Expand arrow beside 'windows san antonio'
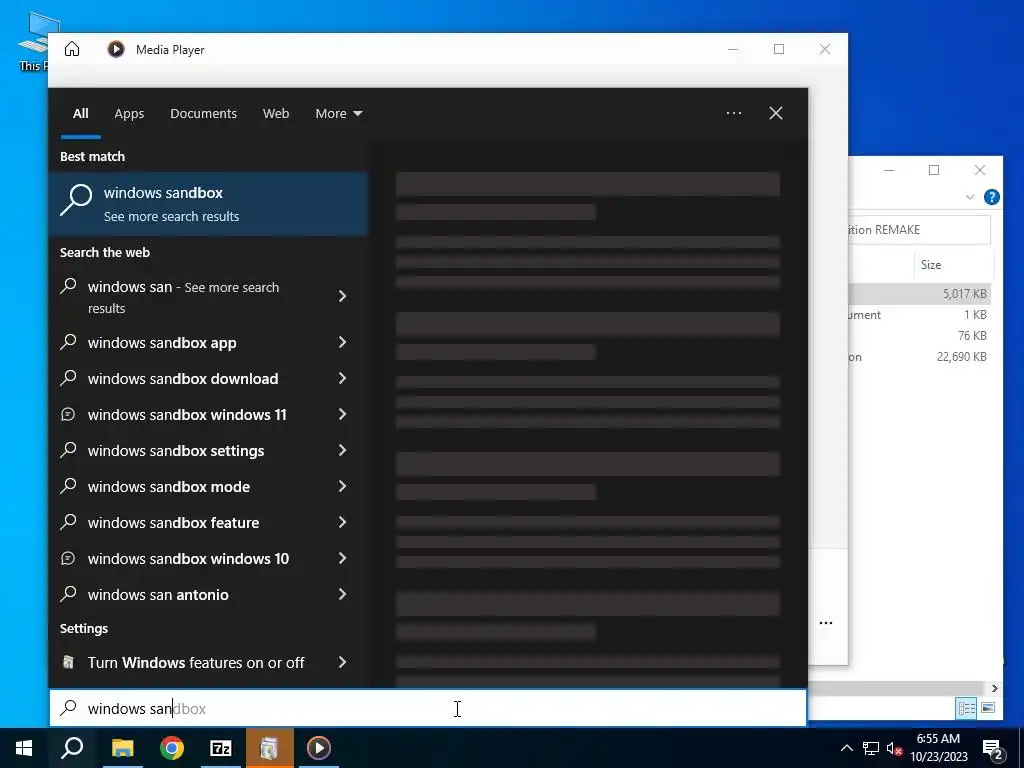The image size is (1024, 768). (x=342, y=594)
